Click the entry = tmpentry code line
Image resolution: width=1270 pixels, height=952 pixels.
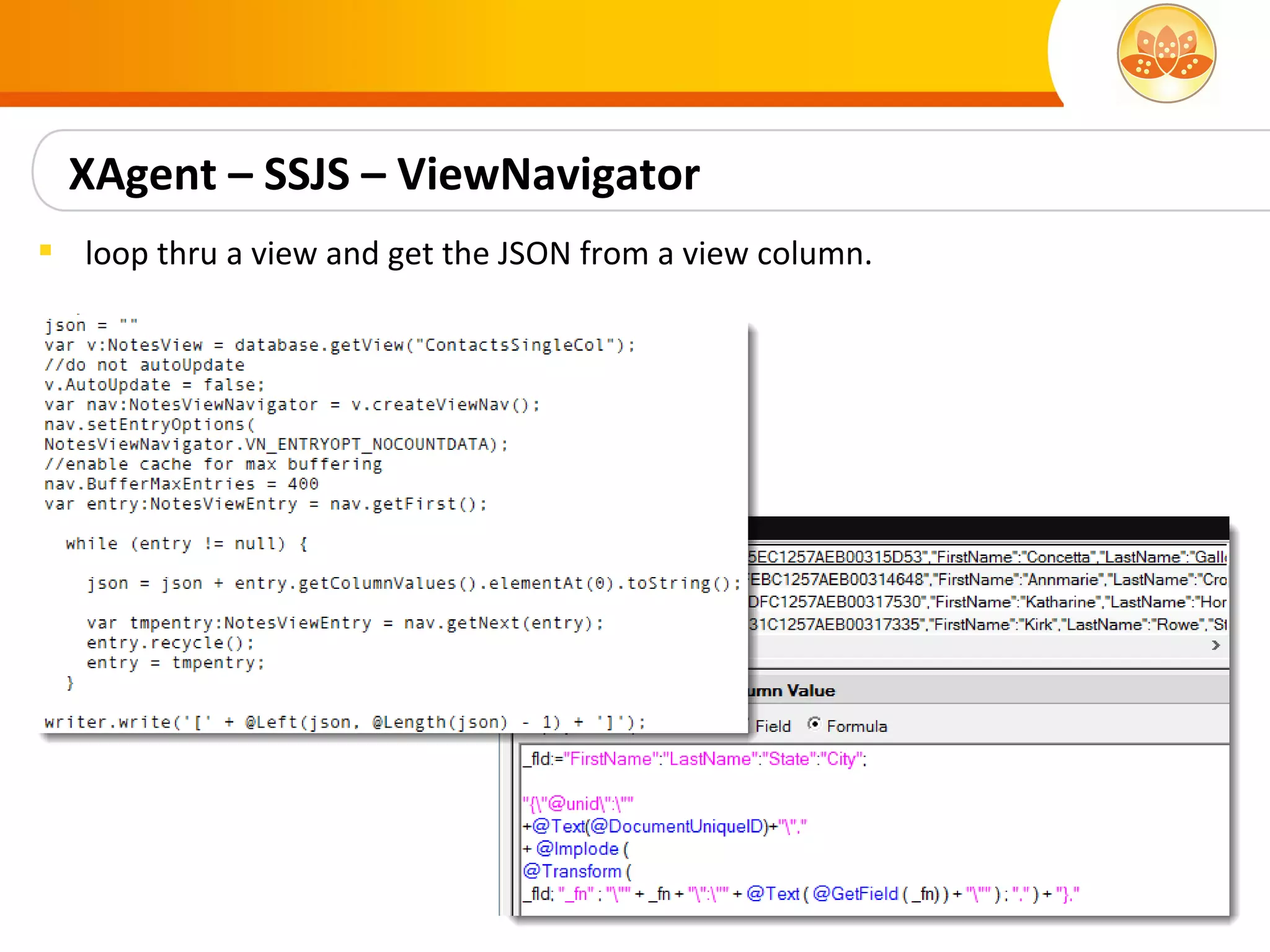[x=175, y=663]
